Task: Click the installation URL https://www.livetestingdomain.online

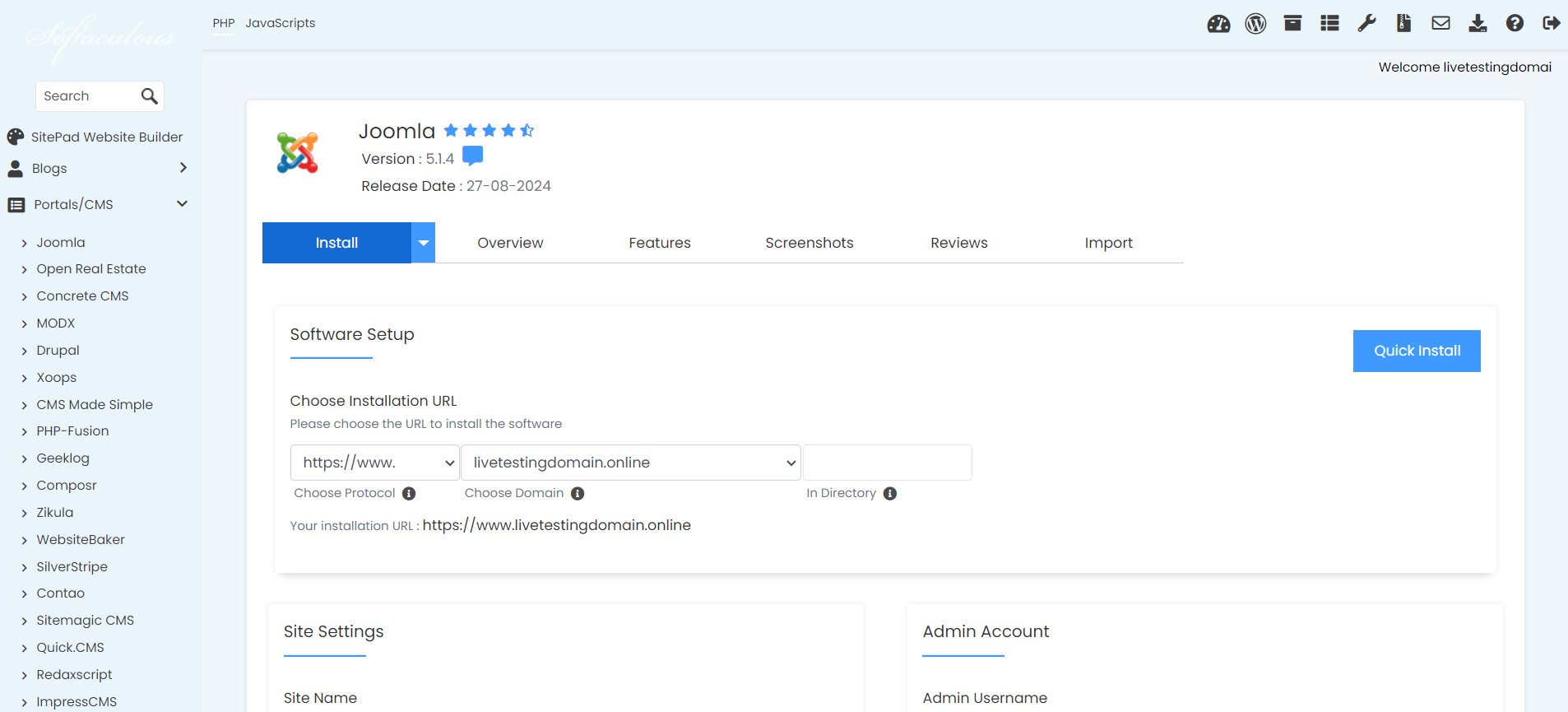Action: (557, 525)
